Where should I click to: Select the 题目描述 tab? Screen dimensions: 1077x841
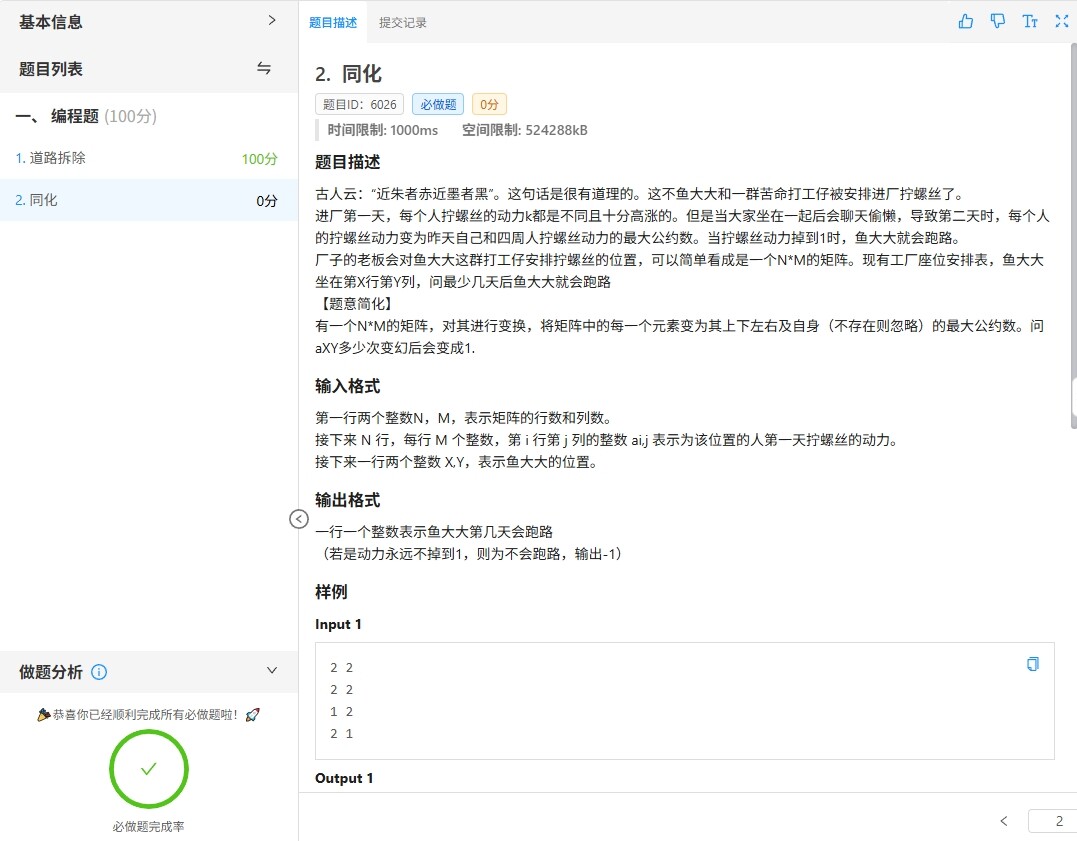333,22
